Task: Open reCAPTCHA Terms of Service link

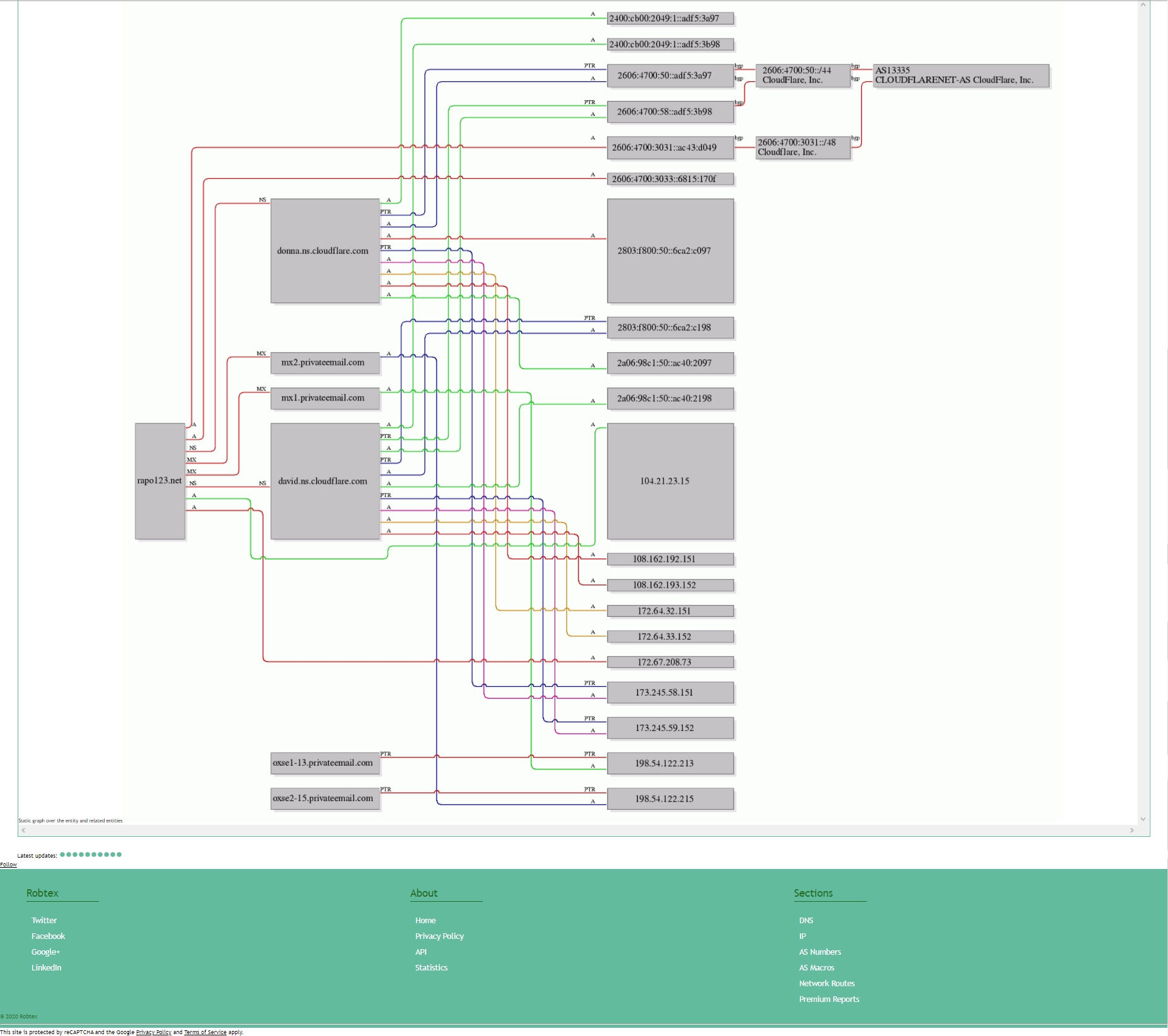Action: click(x=205, y=1032)
